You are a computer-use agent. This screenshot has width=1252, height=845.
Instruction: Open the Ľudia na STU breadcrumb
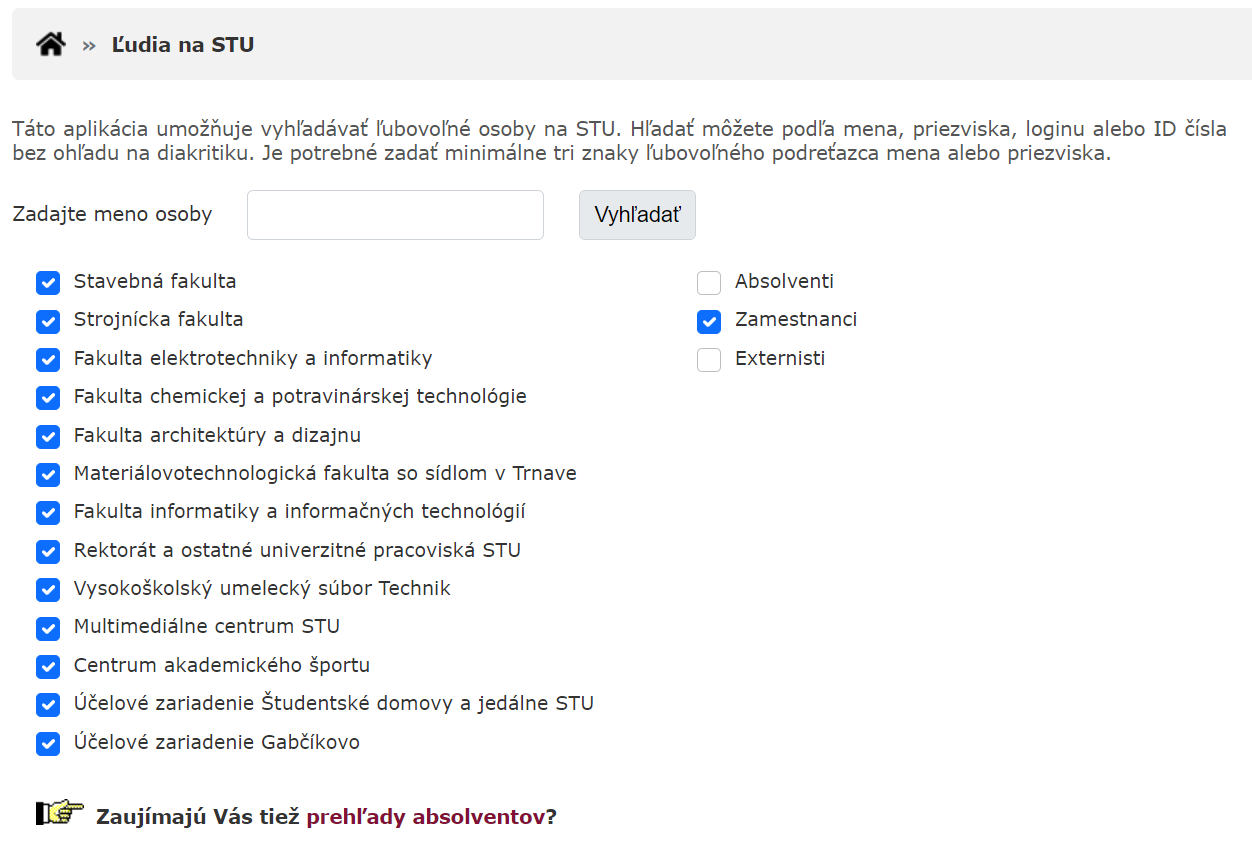tap(182, 45)
